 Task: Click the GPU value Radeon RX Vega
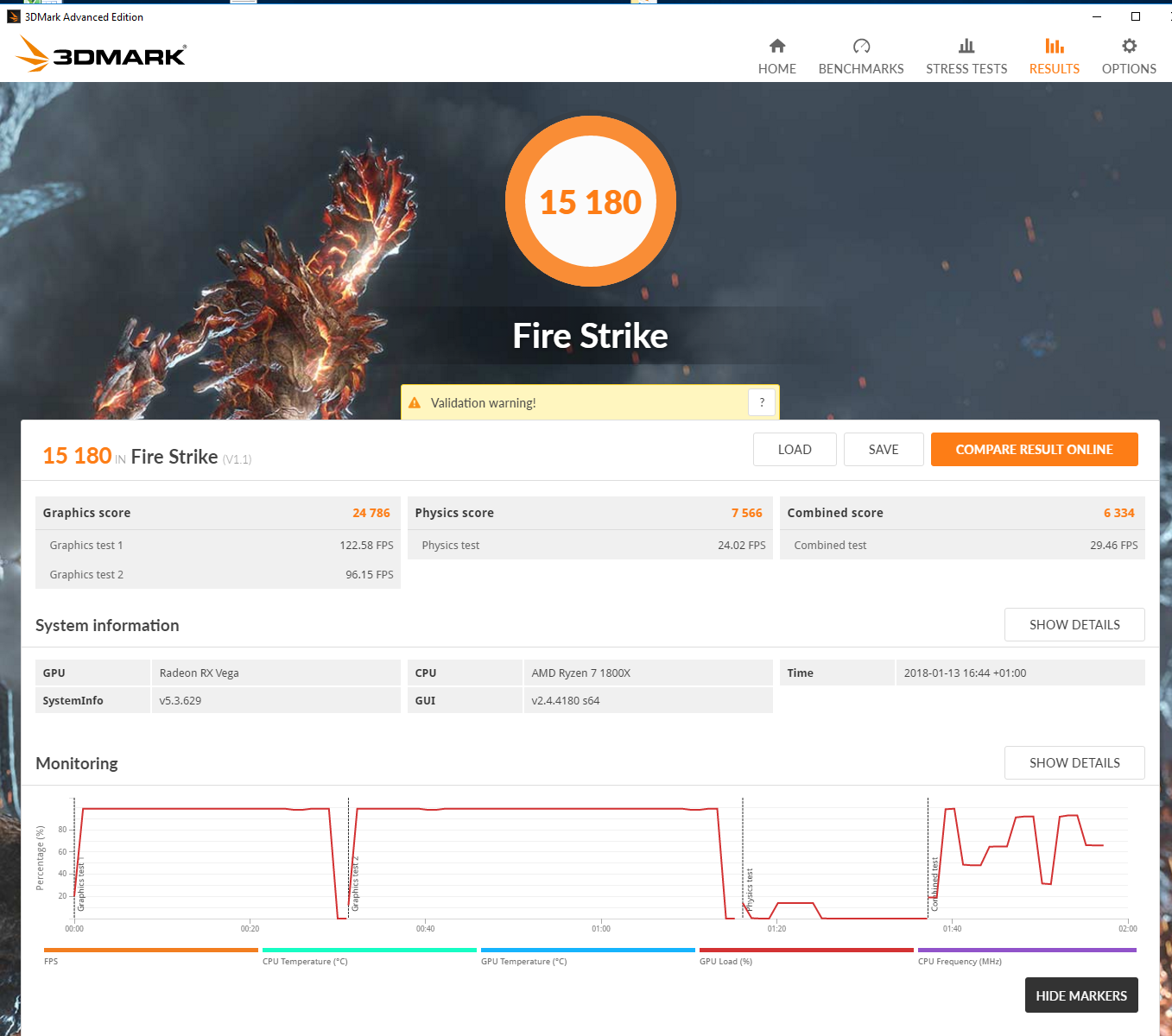click(x=200, y=673)
